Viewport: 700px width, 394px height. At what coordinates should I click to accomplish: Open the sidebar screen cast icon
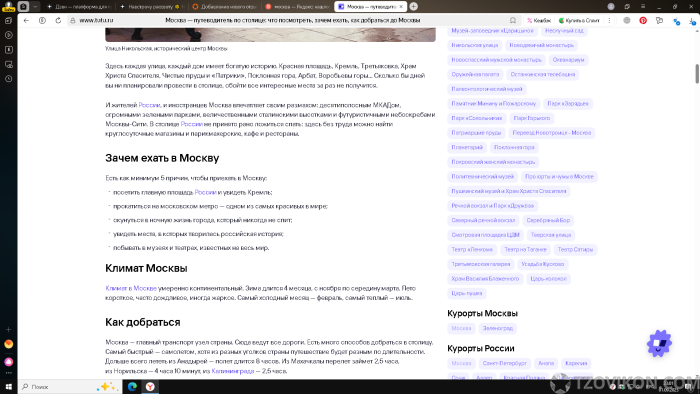point(8,64)
